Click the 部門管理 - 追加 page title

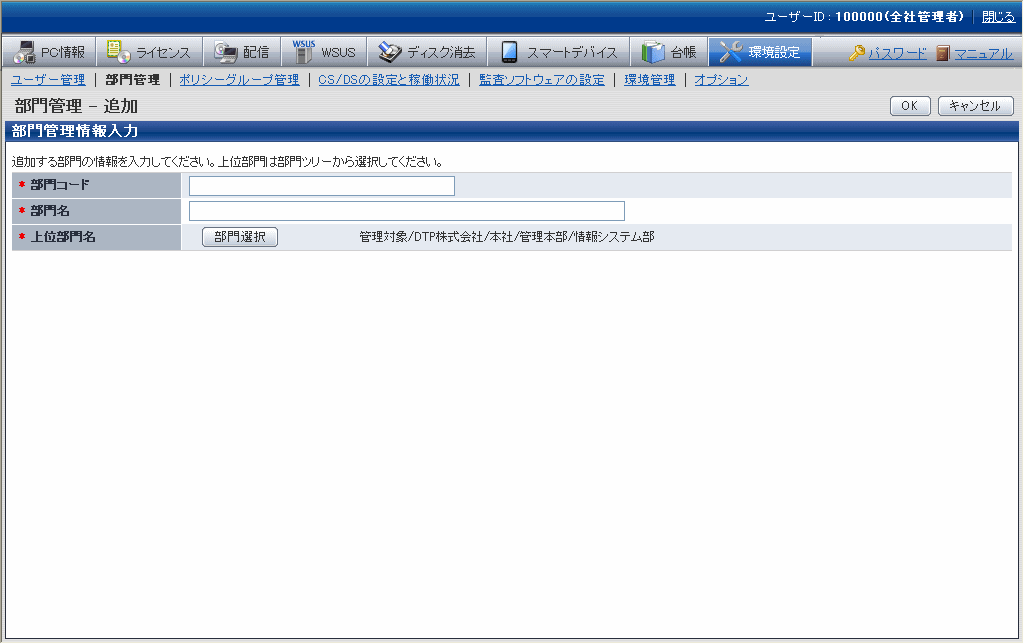[76, 106]
